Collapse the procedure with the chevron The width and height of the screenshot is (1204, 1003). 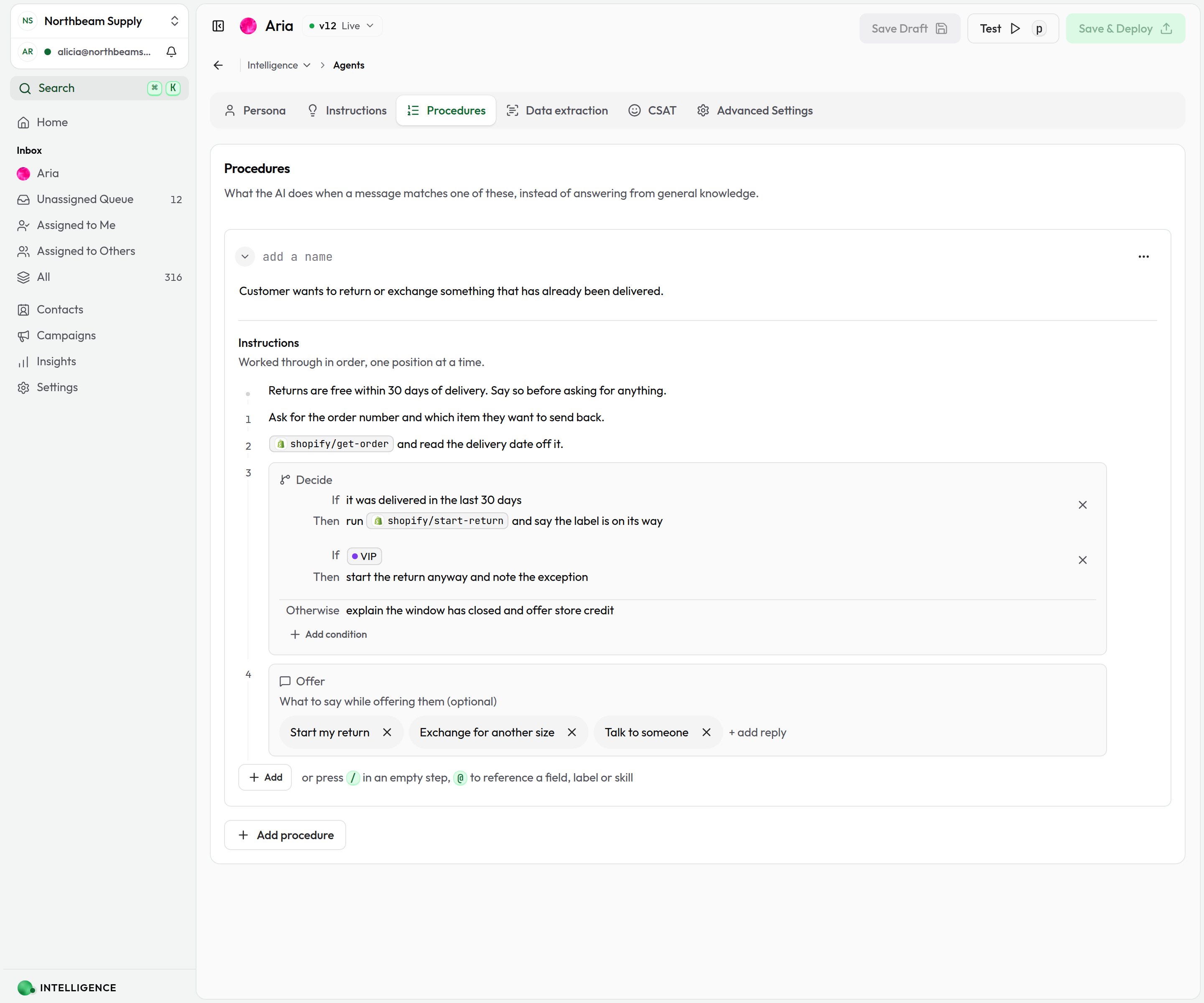245,257
